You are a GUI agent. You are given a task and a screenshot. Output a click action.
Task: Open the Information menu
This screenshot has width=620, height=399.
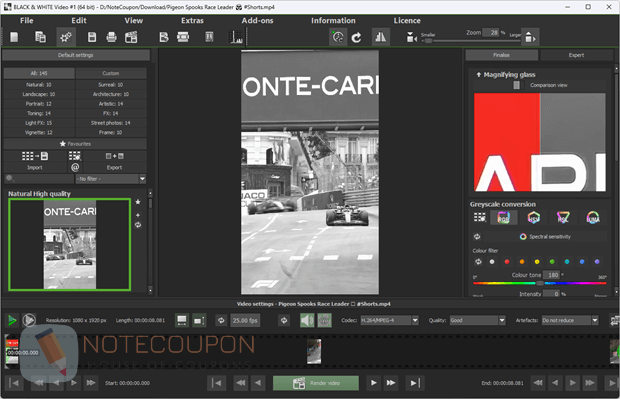tap(333, 21)
